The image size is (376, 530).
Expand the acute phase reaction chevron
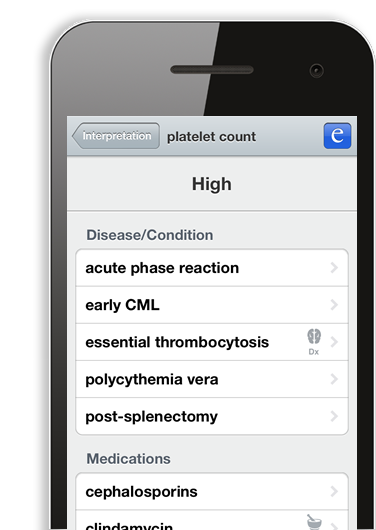[334, 268]
